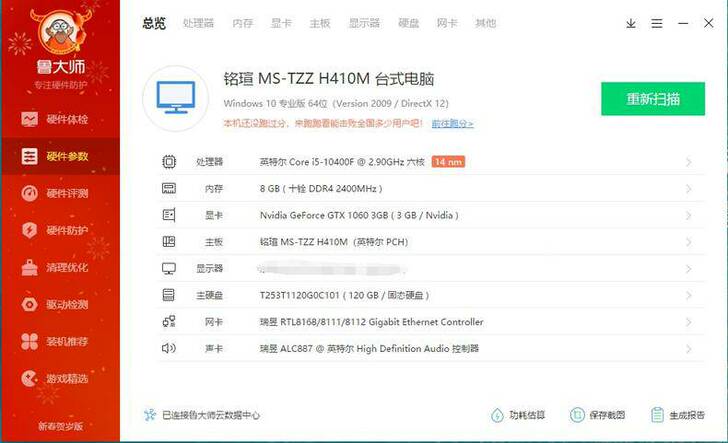
Task: Click the 内存 memory icon
Action: (x=169, y=188)
